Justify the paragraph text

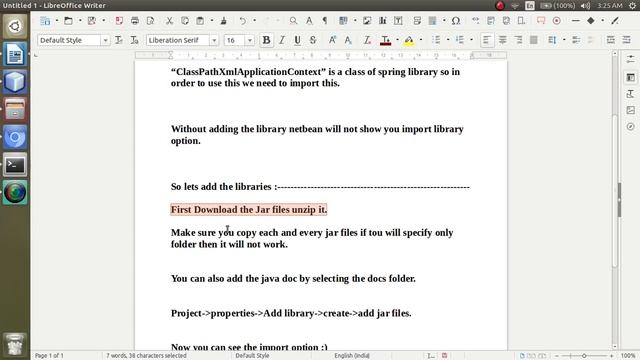(x=533, y=40)
